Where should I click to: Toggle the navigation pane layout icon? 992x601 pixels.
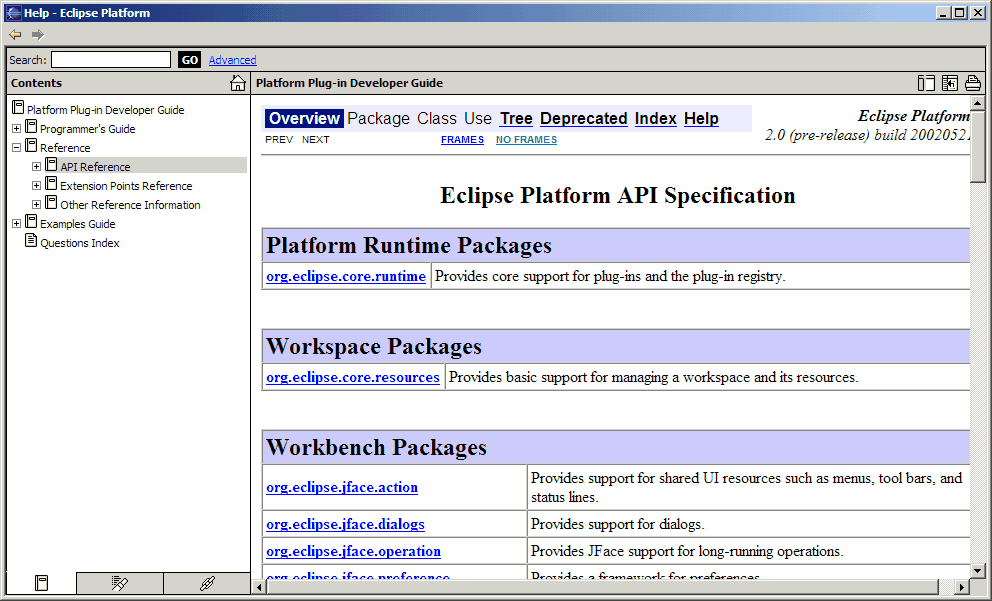coord(926,83)
